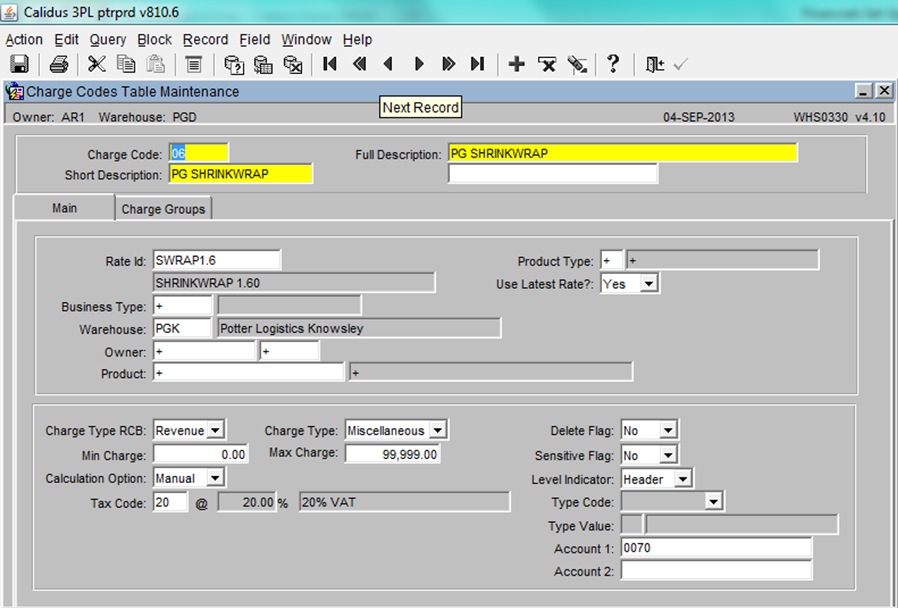Minimize the Charge Codes Table Maintenance window
This screenshot has width=898, height=608.
(x=864, y=90)
